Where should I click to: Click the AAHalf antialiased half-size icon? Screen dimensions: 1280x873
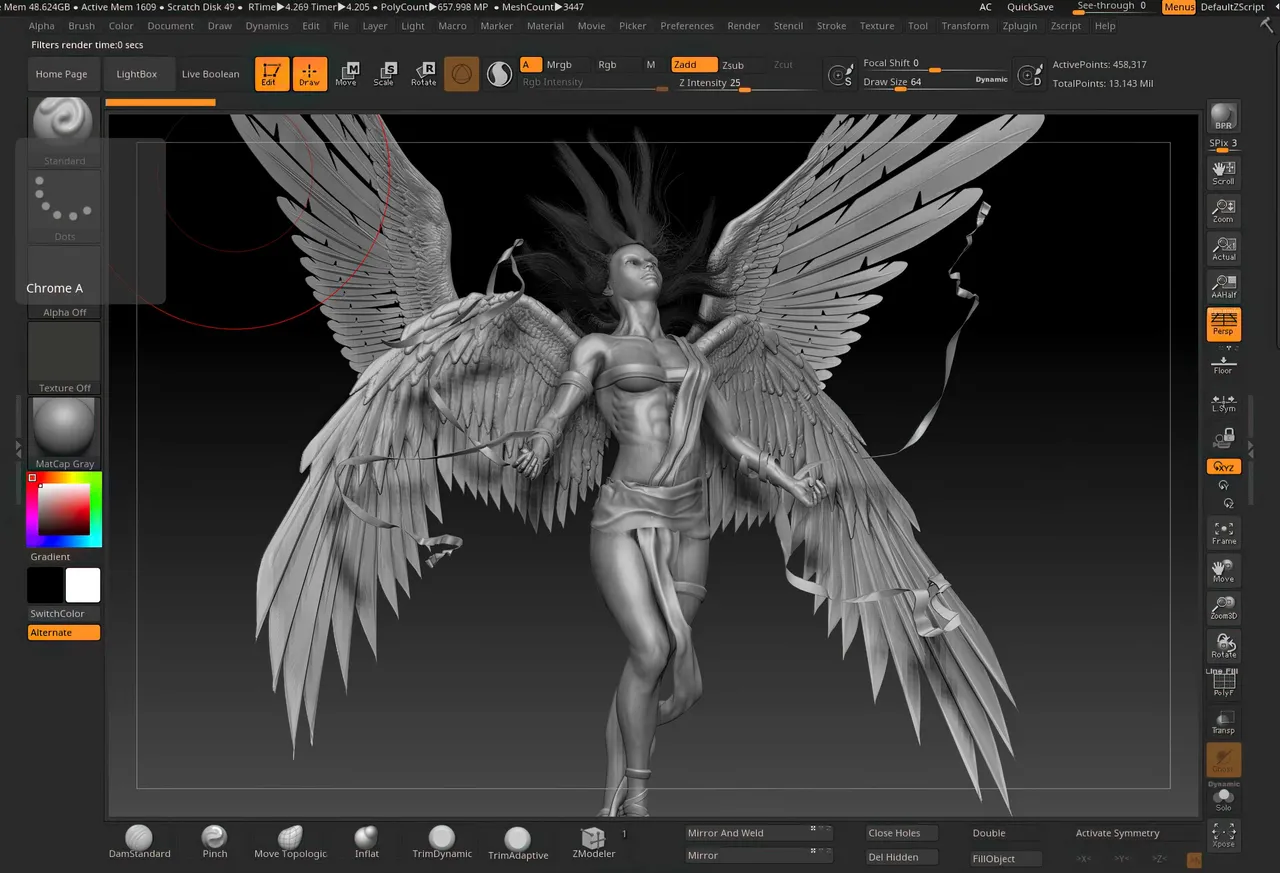coord(1223,286)
